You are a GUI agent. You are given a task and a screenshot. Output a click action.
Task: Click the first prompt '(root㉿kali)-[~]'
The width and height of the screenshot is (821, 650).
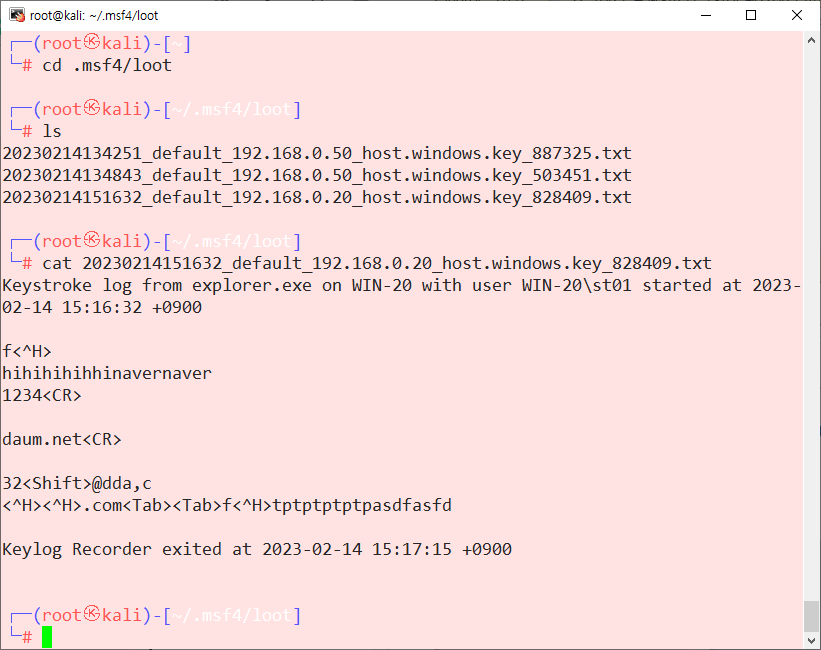pos(112,43)
